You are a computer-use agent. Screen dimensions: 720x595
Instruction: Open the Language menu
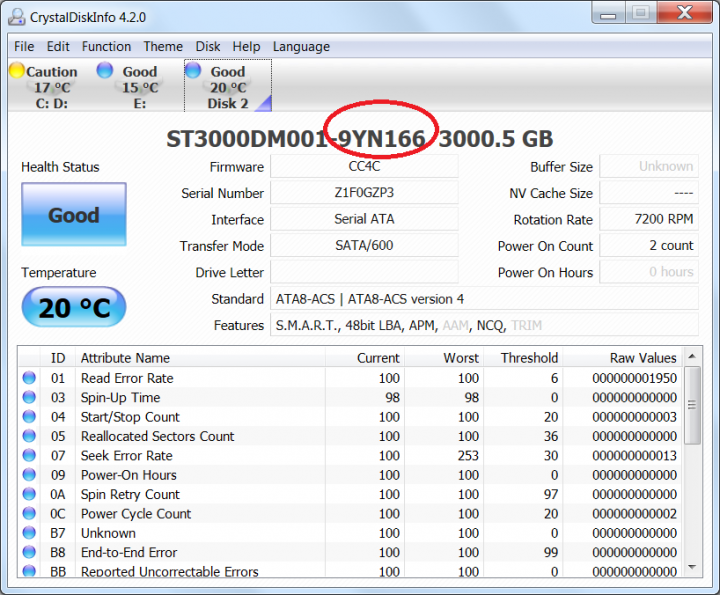[x=301, y=46]
